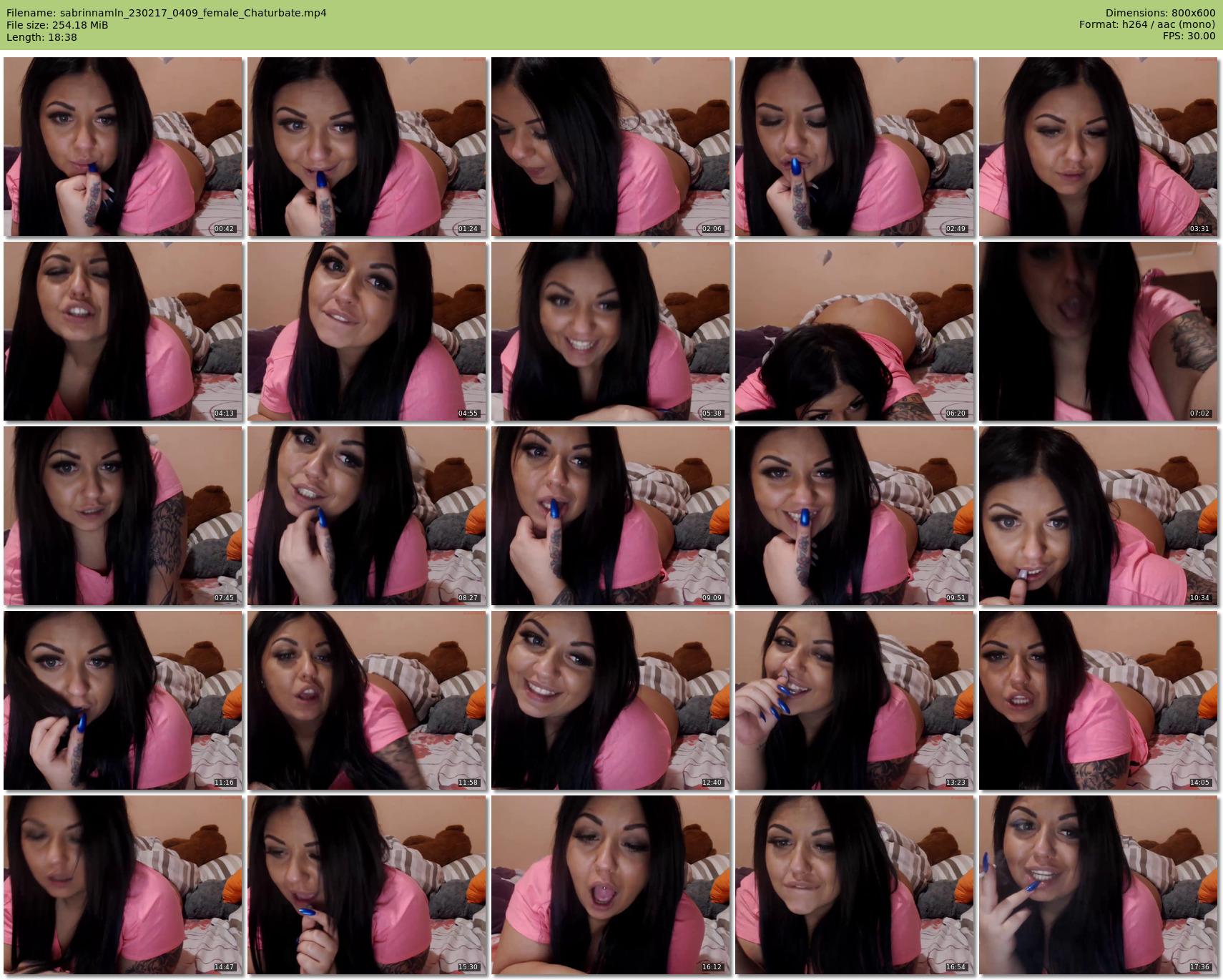Select the 14:05 frame
The height and width of the screenshot is (980, 1223).
1099,700
